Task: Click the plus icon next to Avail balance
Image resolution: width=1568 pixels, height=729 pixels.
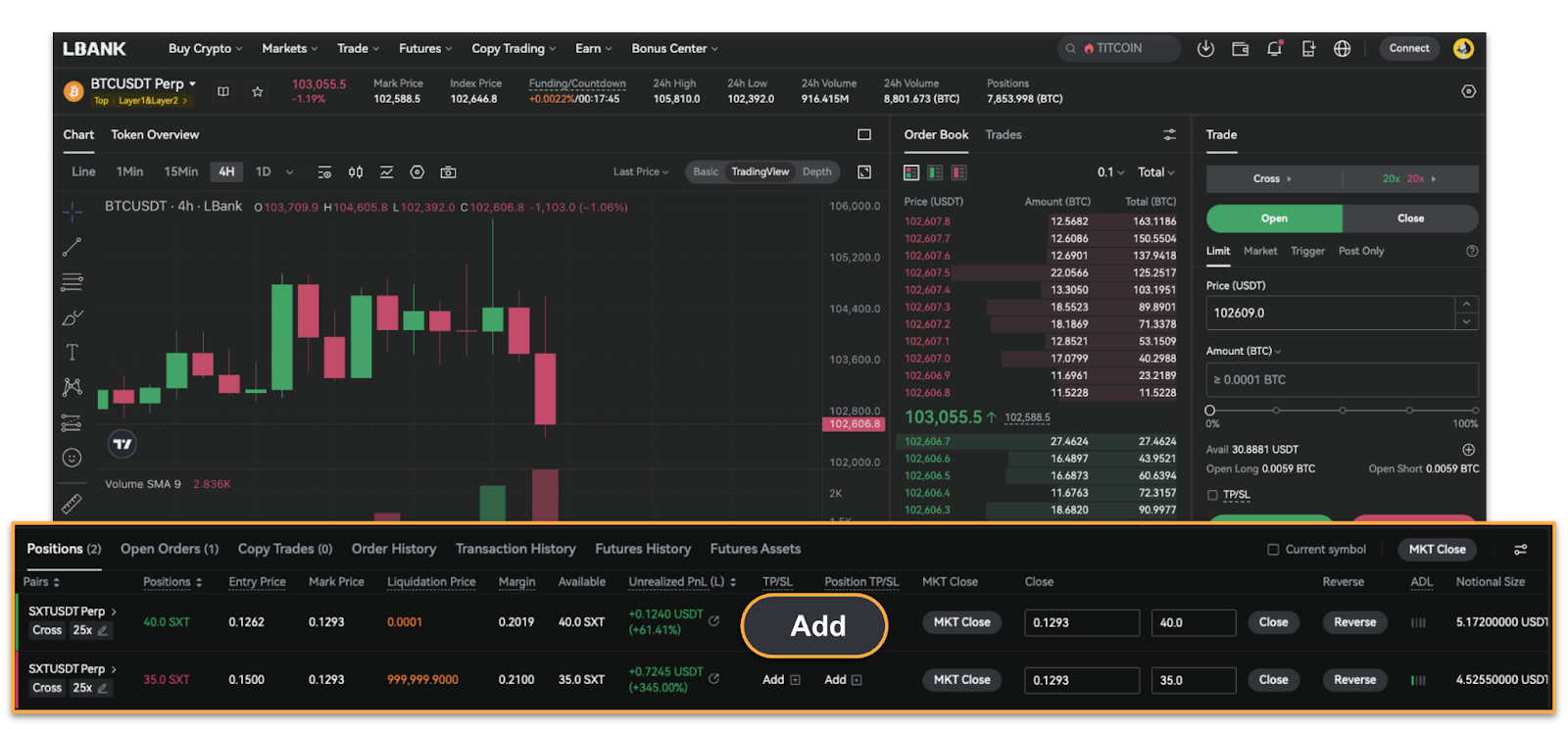Action: point(1468,450)
